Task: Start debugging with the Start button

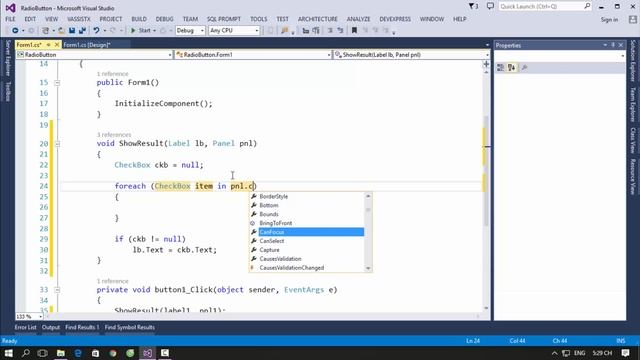Action: tap(140, 31)
